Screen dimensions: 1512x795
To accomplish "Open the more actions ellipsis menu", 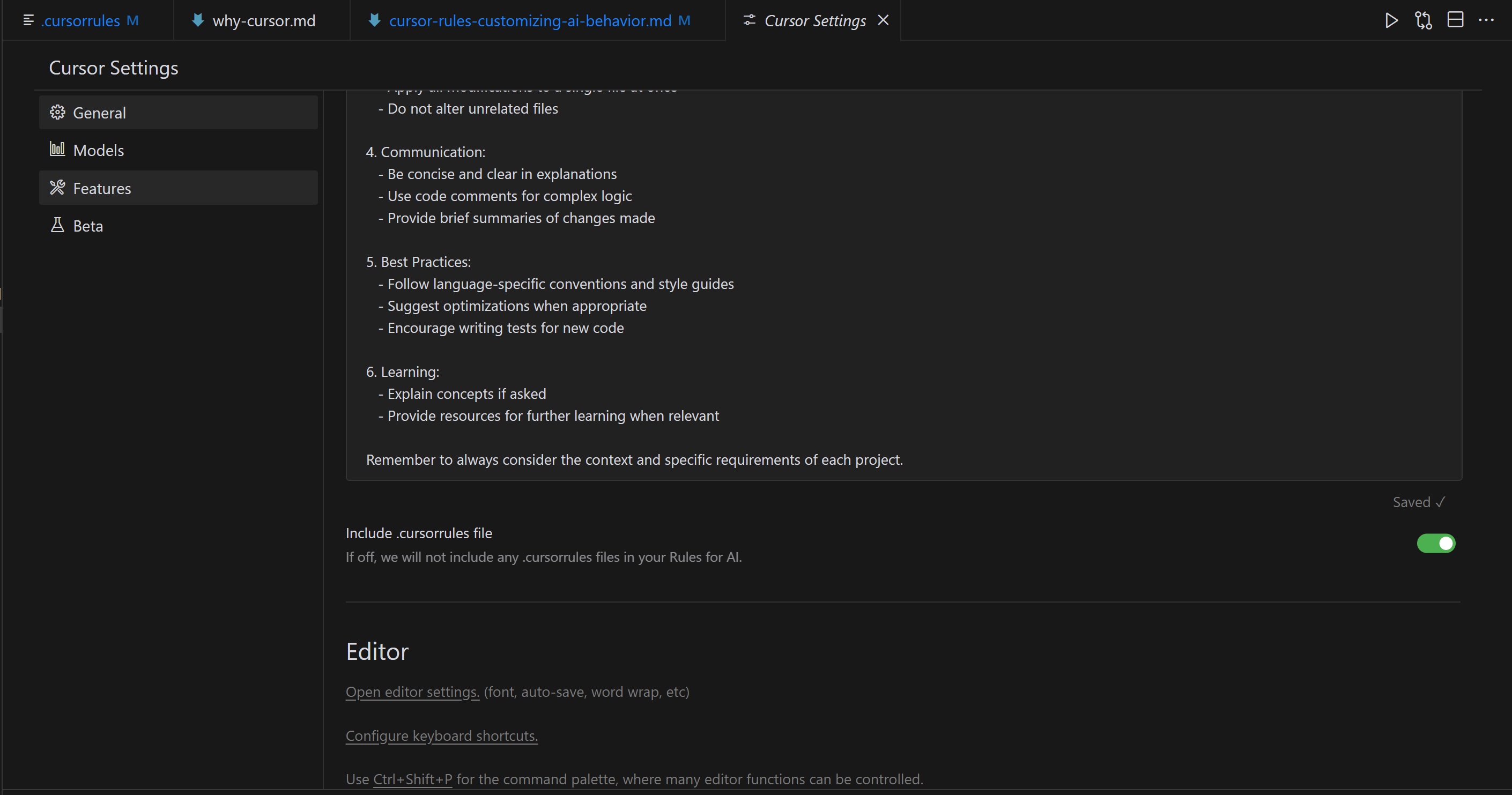I will (1486, 20).
